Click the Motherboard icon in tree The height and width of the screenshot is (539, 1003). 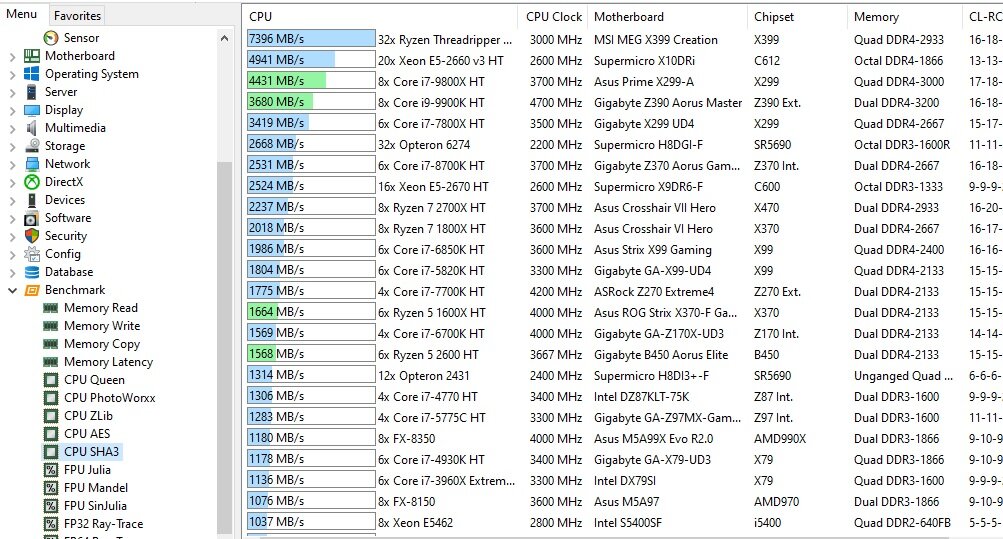[31, 56]
